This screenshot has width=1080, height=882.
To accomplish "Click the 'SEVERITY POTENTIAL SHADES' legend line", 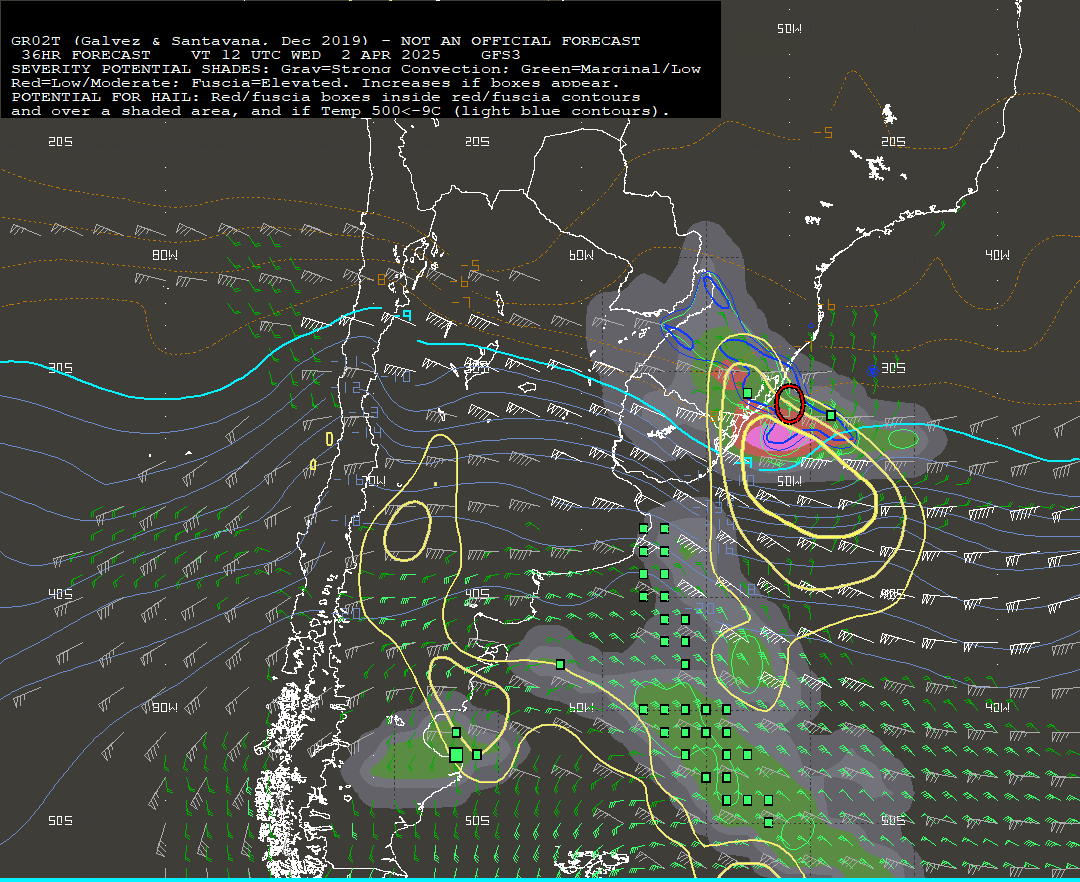I will [356, 69].
